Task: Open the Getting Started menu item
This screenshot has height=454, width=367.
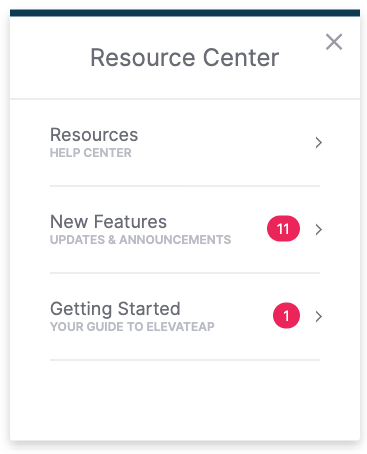Action: (185, 317)
